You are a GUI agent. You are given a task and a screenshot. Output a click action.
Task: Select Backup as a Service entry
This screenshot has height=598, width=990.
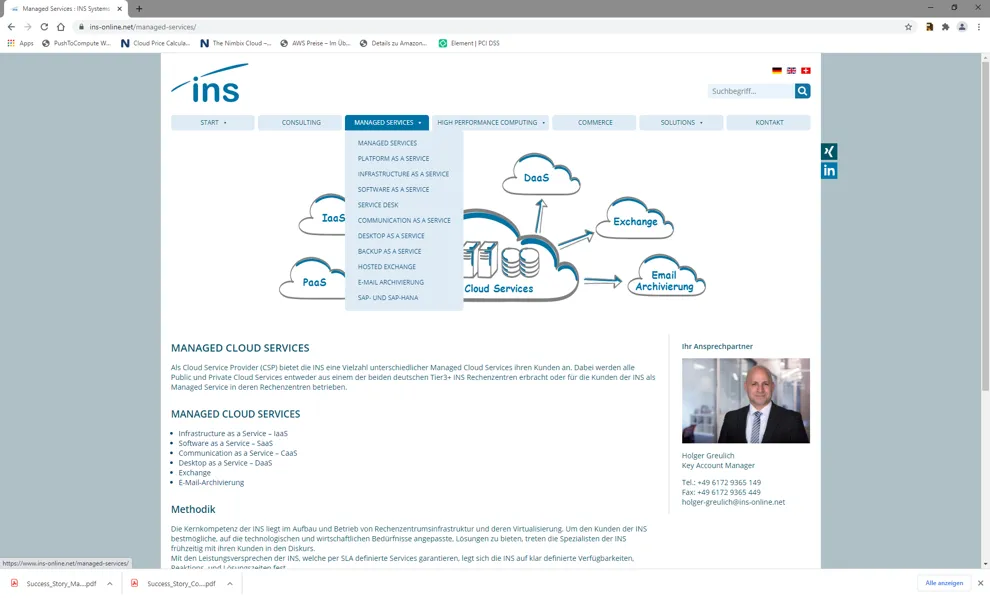pos(390,251)
